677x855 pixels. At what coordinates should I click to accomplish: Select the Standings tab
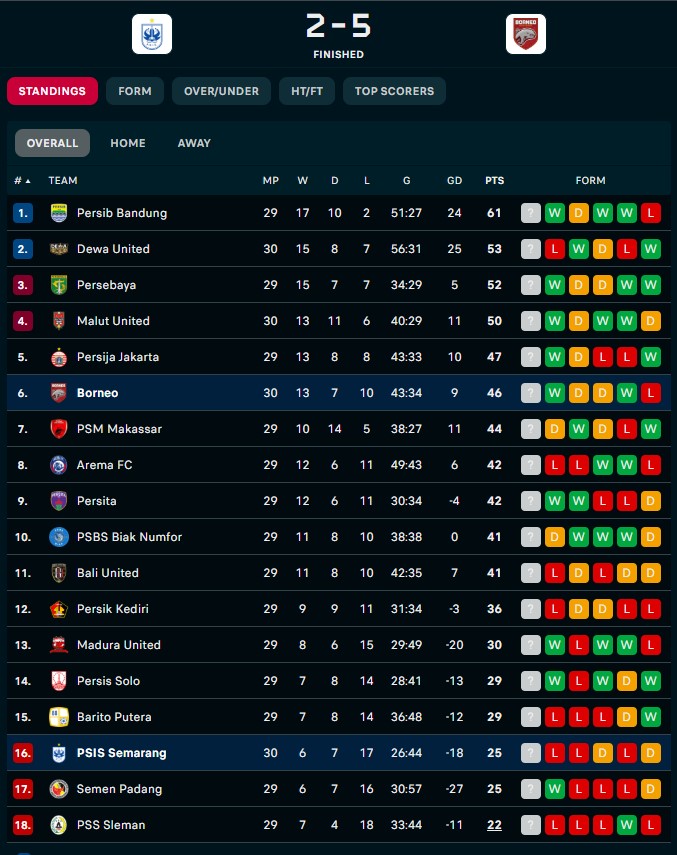tap(52, 91)
